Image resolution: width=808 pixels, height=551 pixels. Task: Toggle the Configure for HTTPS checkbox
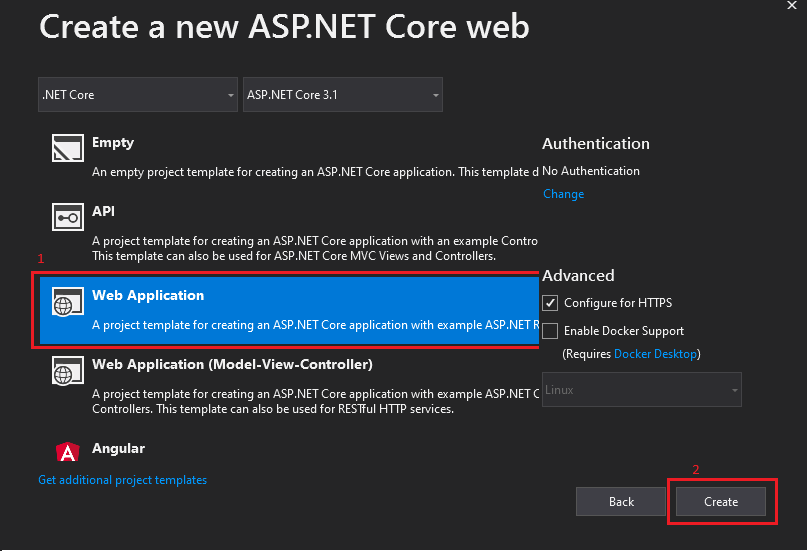click(550, 303)
